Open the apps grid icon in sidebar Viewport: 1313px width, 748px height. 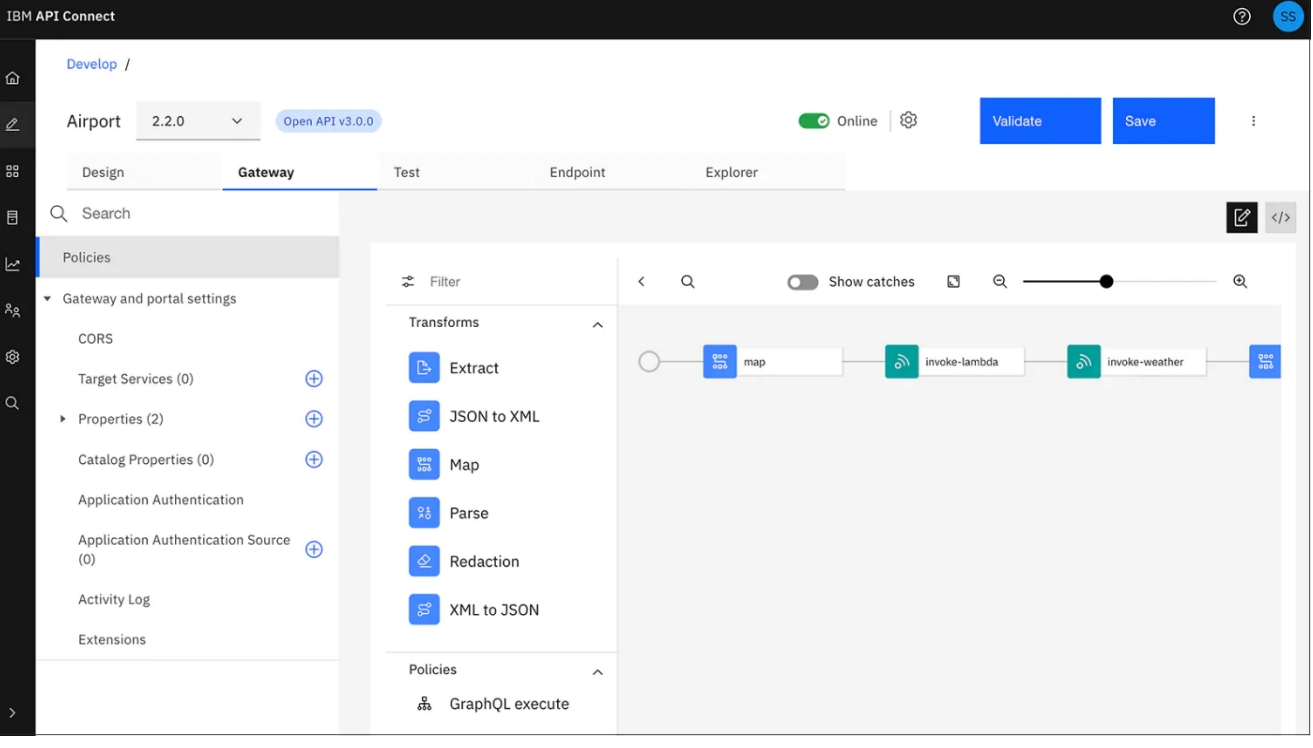click(x=13, y=172)
